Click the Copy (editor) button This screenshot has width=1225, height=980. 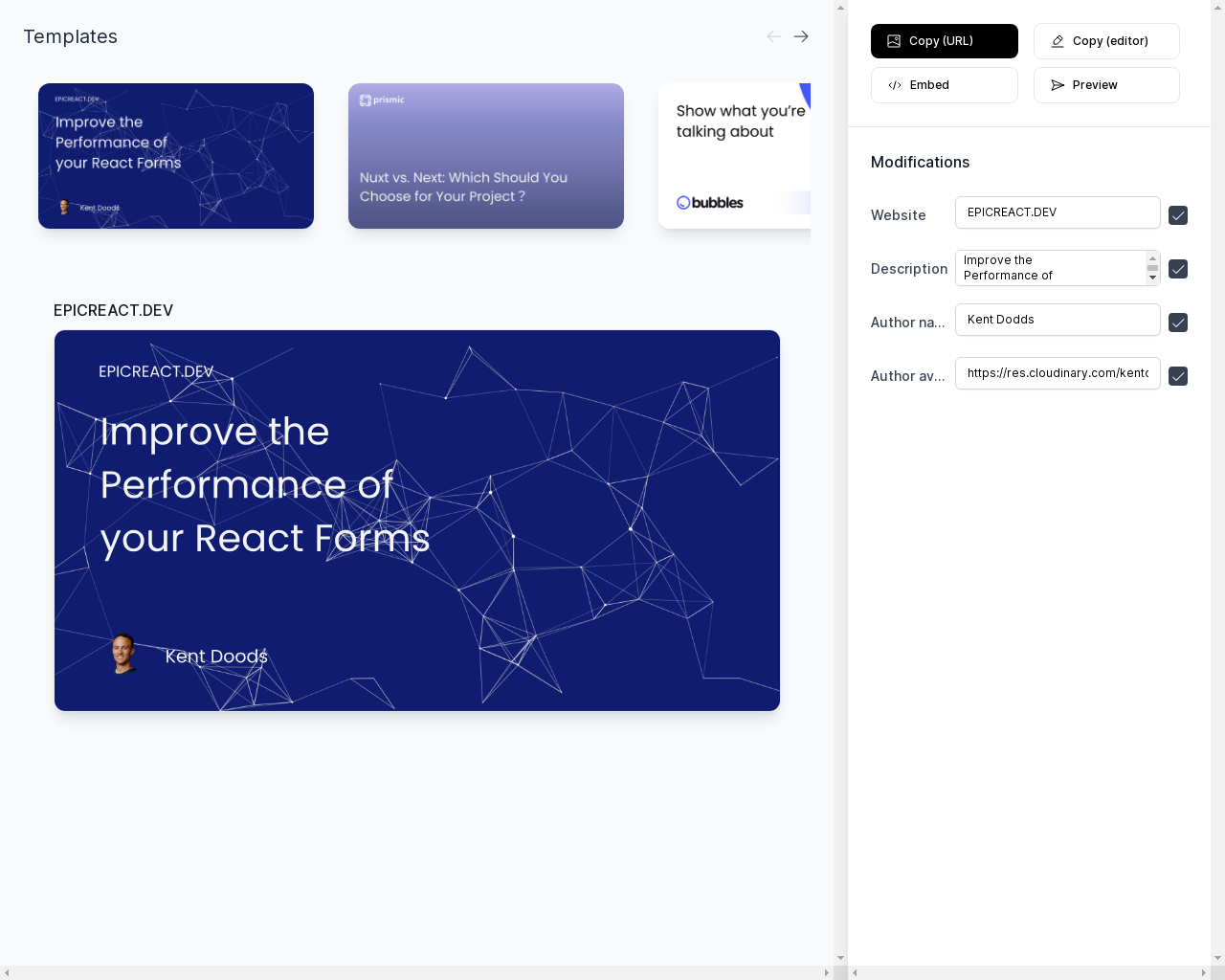pyautogui.click(x=1106, y=41)
